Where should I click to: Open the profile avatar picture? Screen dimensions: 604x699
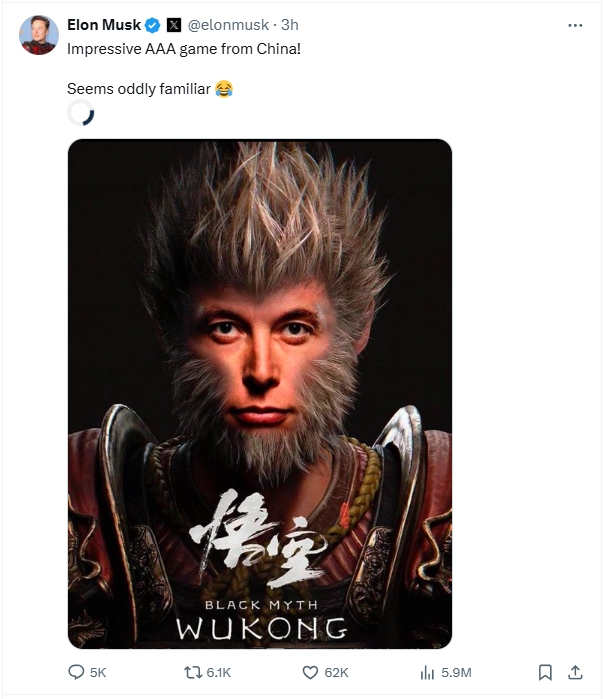pyautogui.click(x=39, y=35)
